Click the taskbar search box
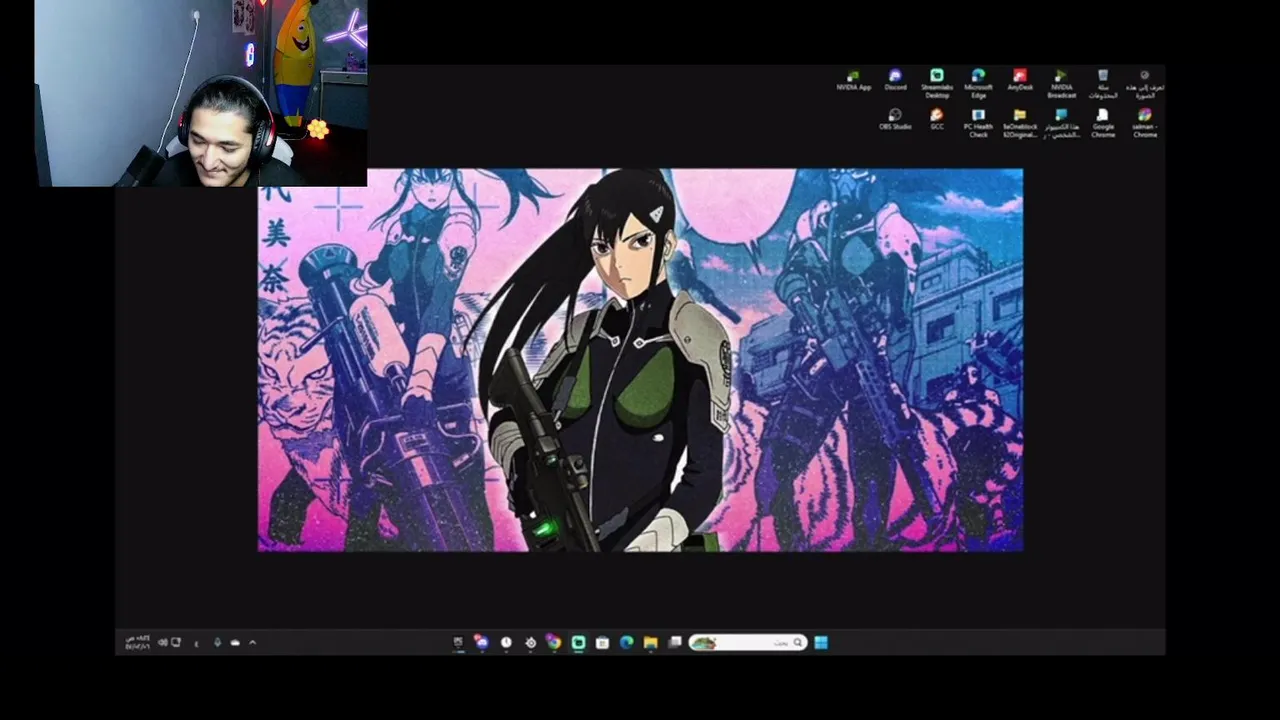The height and width of the screenshot is (720, 1280). pyautogui.click(x=749, y=642)
